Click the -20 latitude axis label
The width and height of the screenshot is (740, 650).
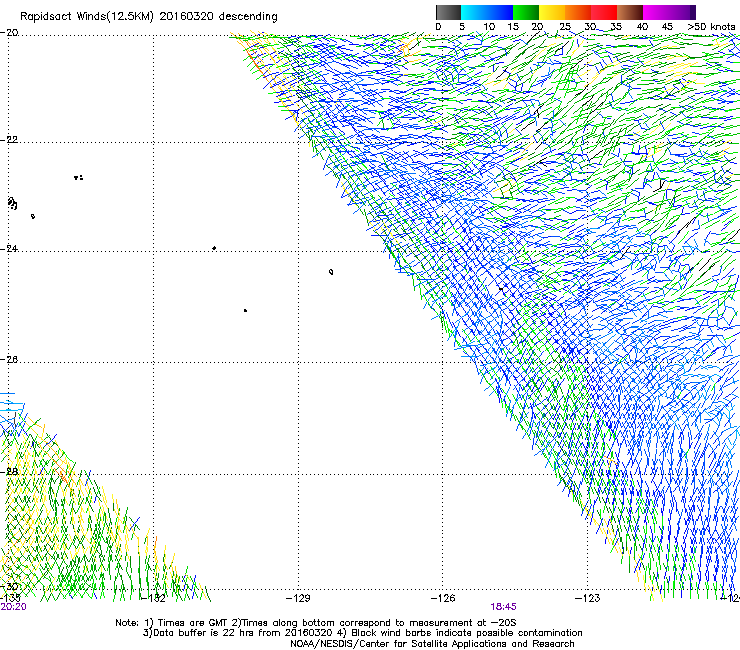click(x=9, y=33)
